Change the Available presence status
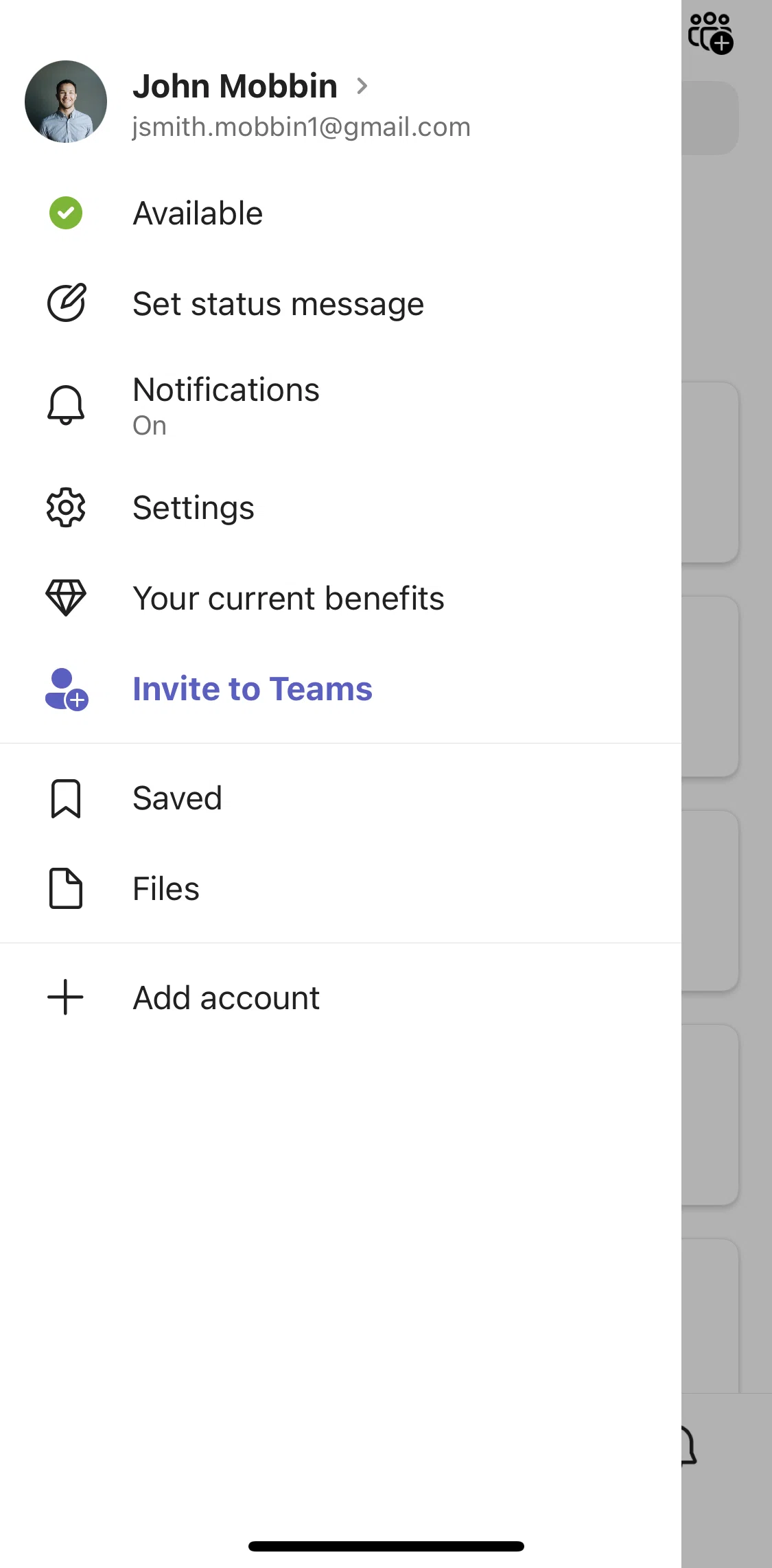Image resolution: width=772 pixels, height=1568 pixels. coord(198,213)
